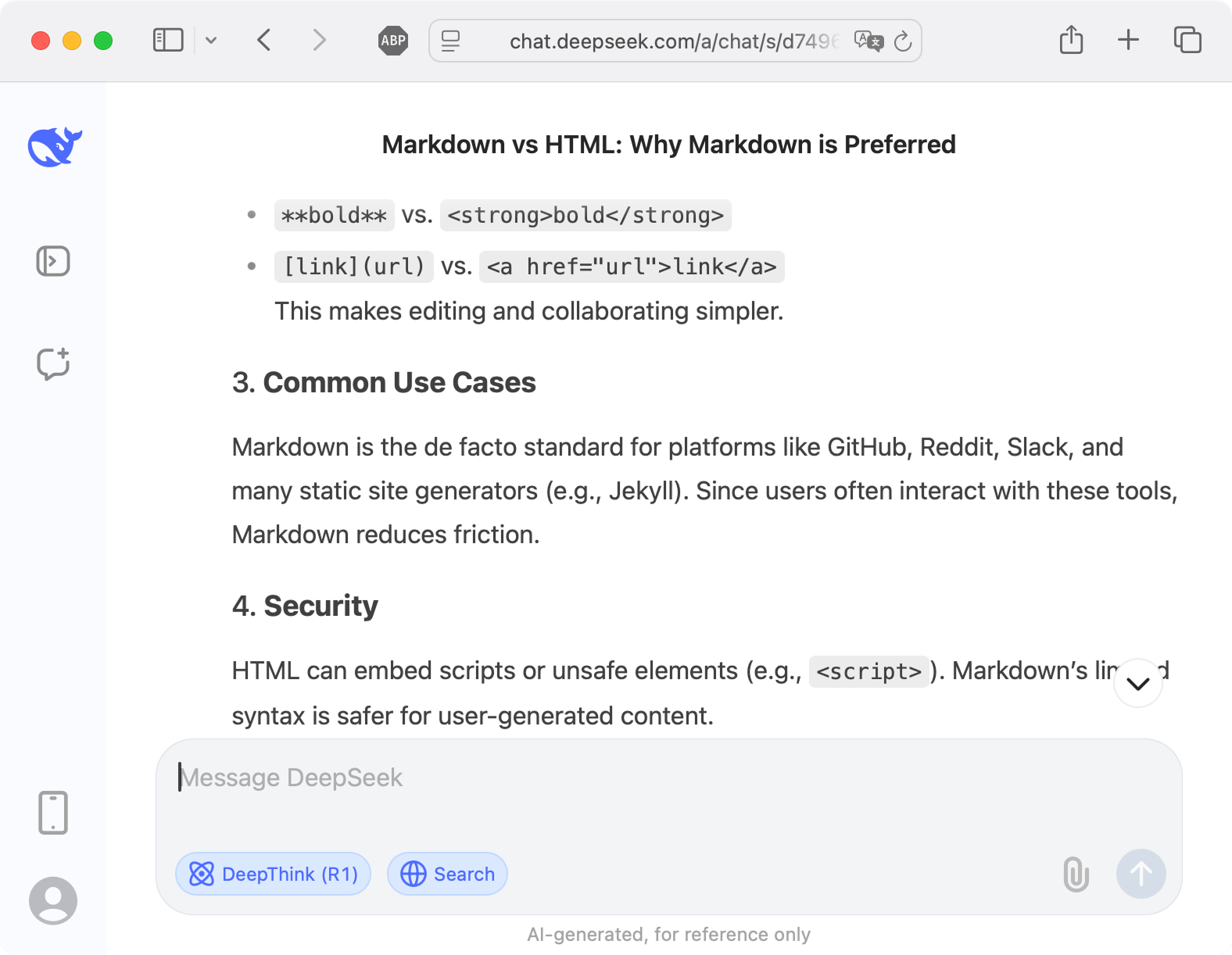Open the translate page toggle in address bar
The height and width of the screenshot is (955, 1232).
coord(870,41)
